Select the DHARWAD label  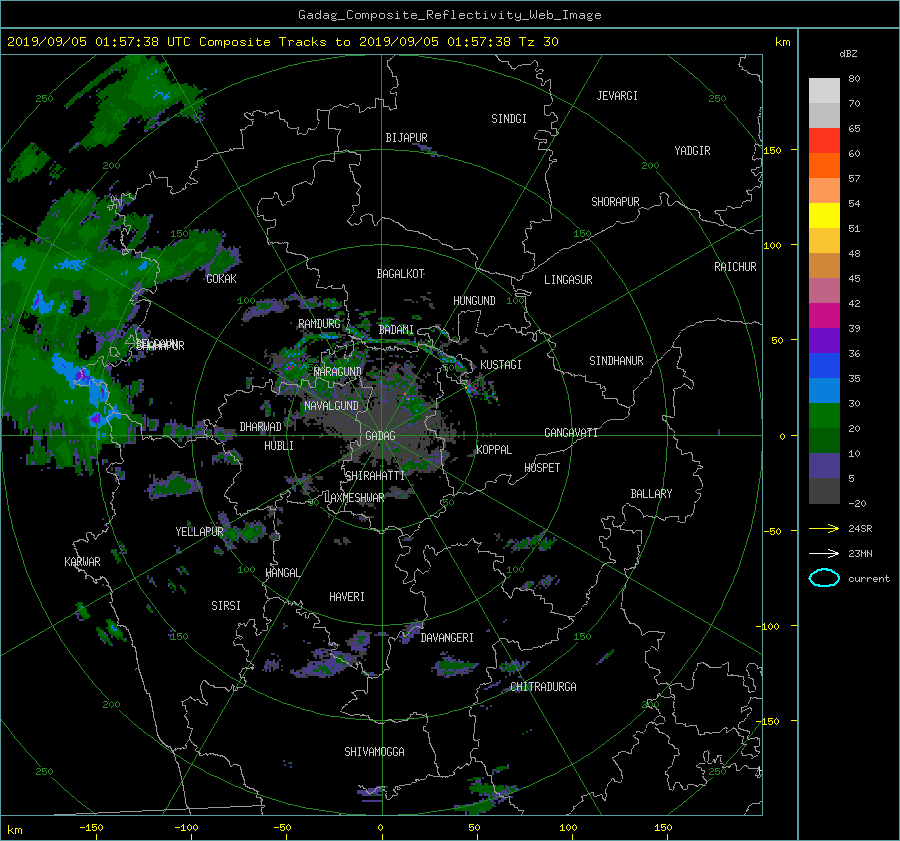(261, 427)
